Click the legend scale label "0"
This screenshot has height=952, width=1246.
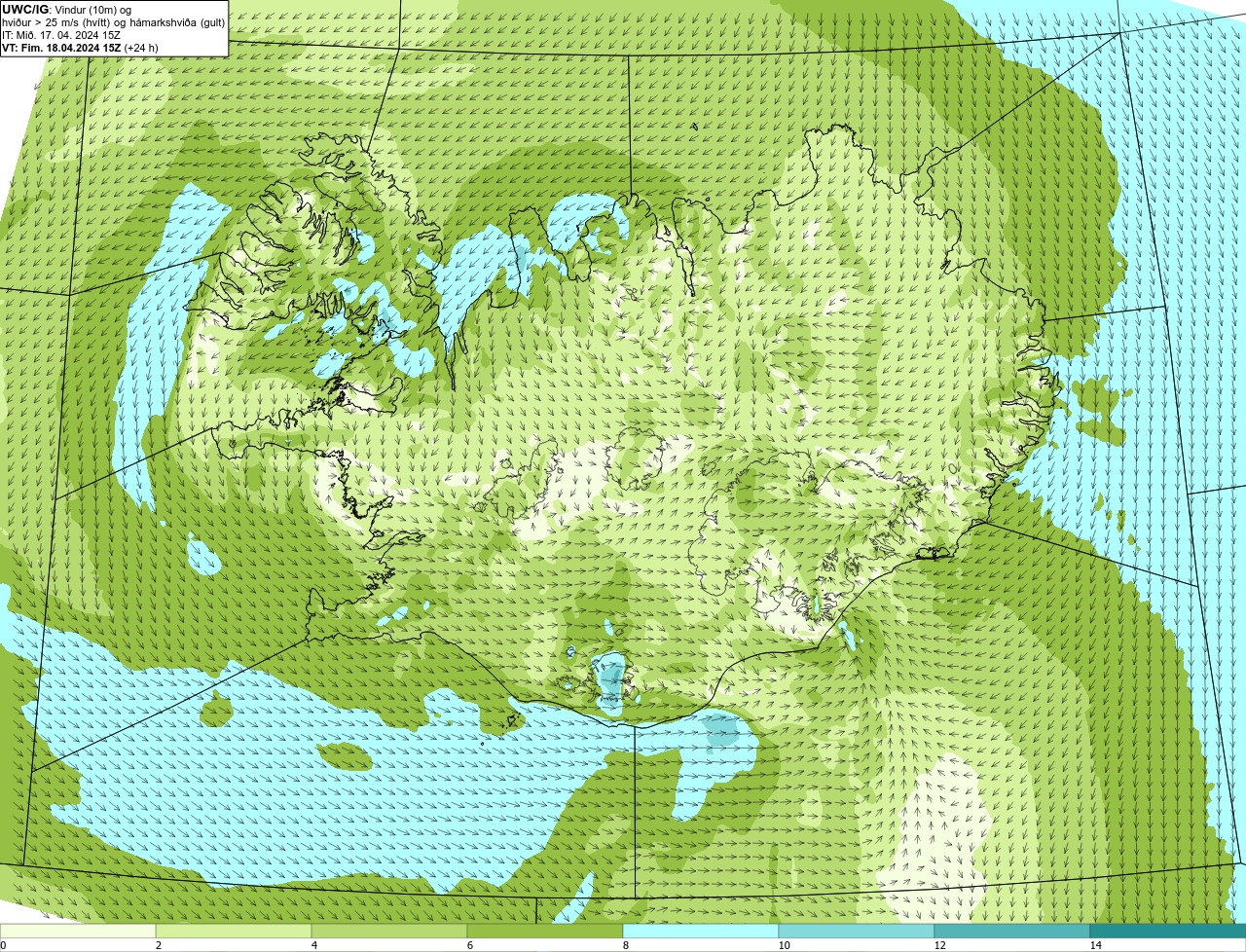pyautogui.click(x=3, y=945)
